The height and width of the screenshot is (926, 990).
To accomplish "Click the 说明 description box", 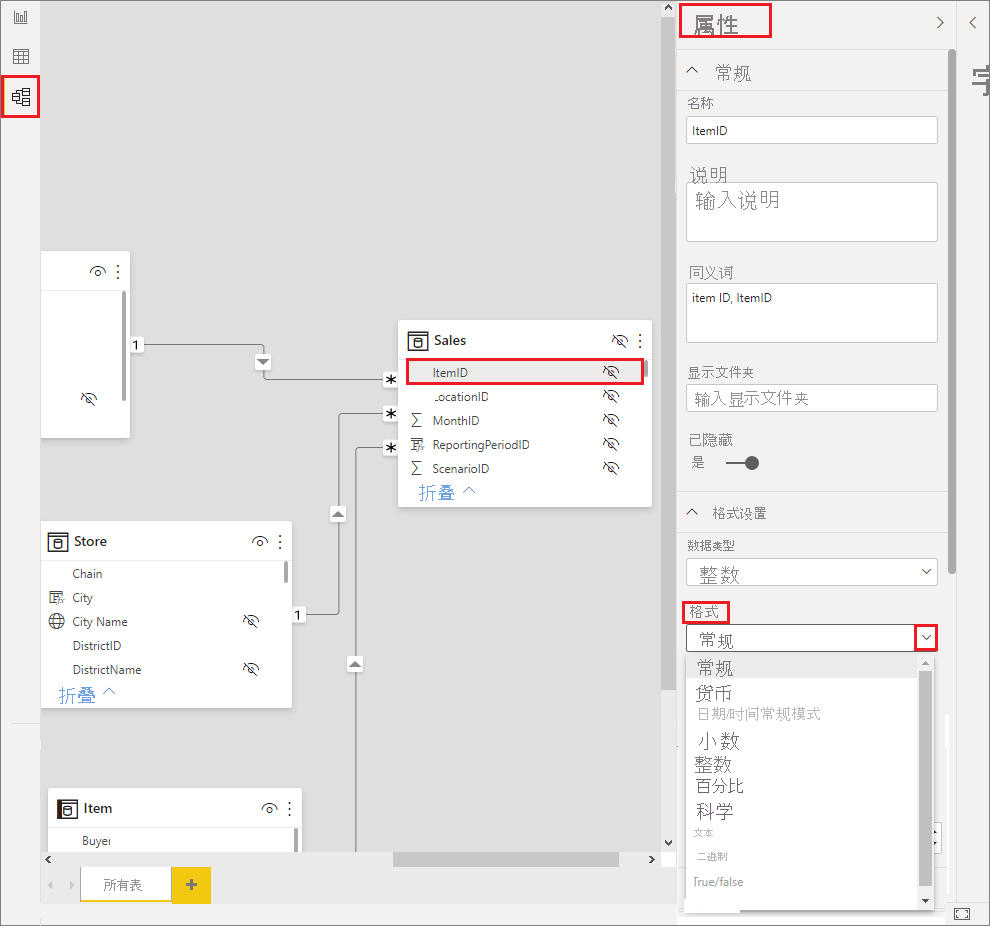I will (811, 212).
